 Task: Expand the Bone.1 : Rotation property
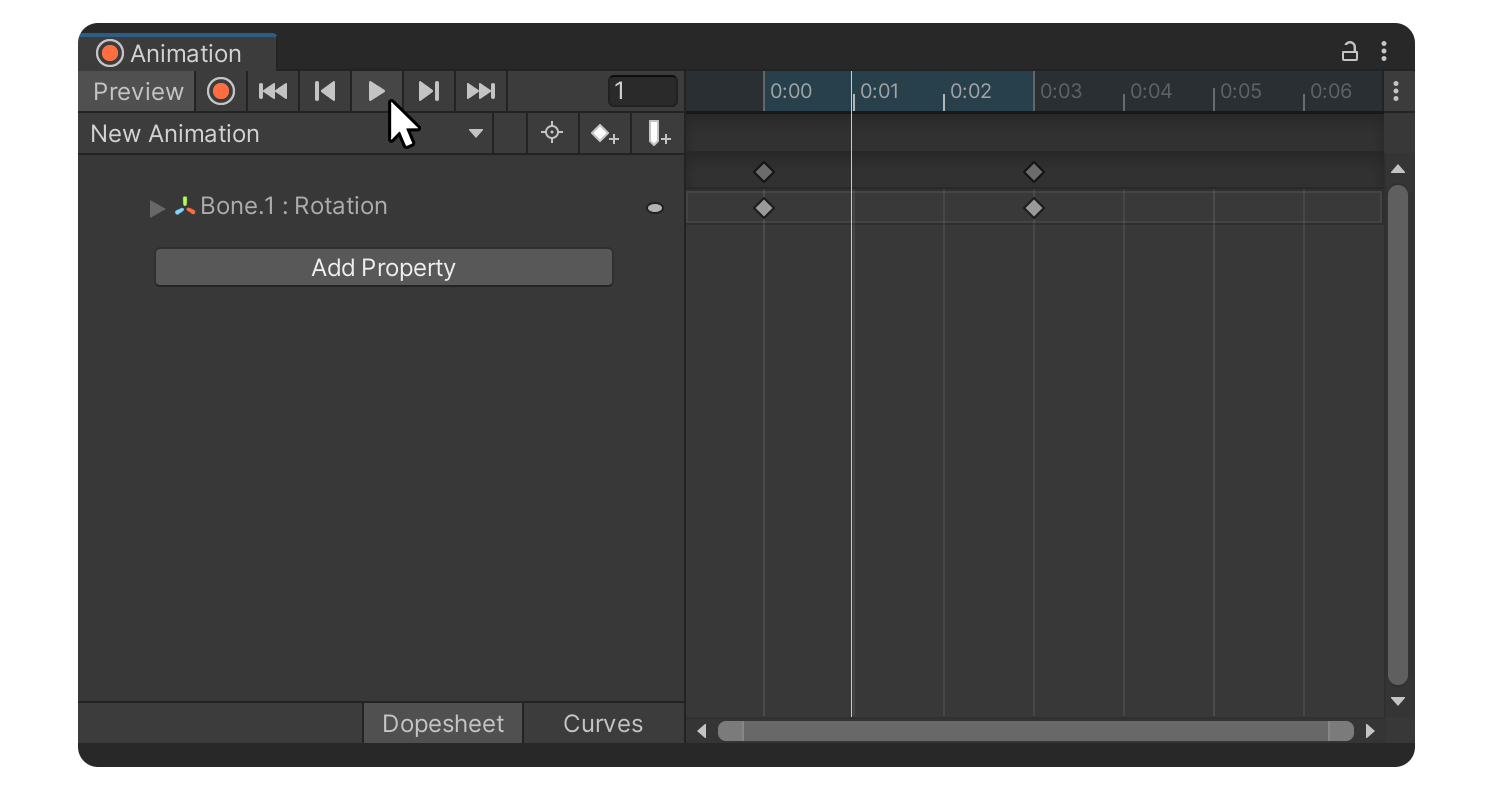[157, 208]
